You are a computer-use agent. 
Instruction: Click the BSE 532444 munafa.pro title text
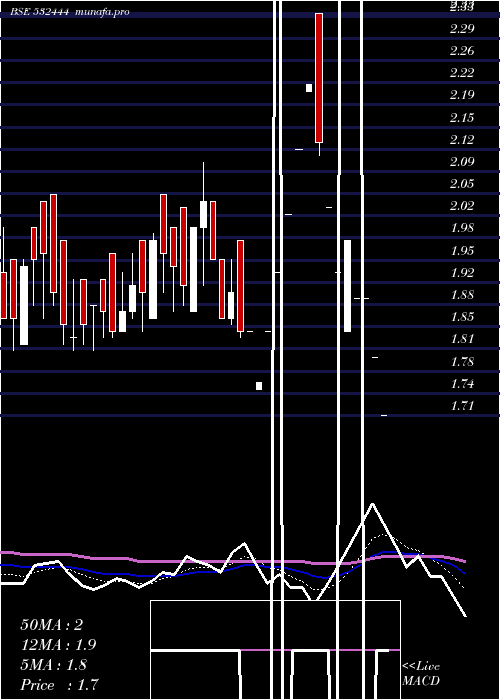70,12
